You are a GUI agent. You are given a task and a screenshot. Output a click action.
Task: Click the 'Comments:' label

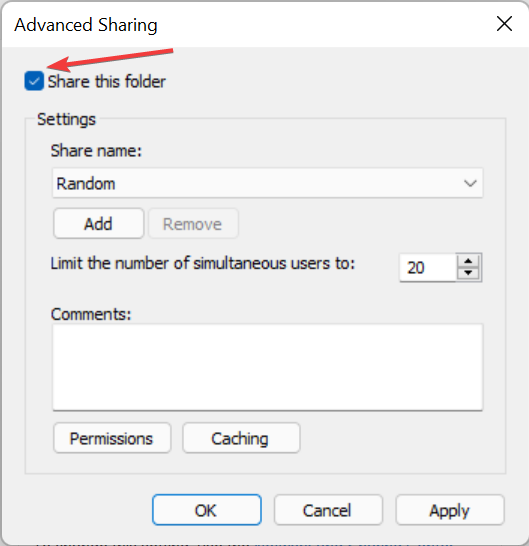tap(91, 314)
